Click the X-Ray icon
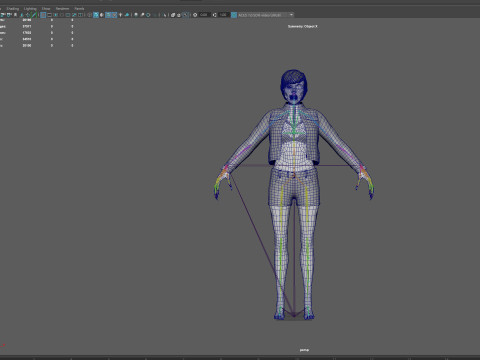Image resolution: width=480 pixels, height=360 pixels. [173, 15]
